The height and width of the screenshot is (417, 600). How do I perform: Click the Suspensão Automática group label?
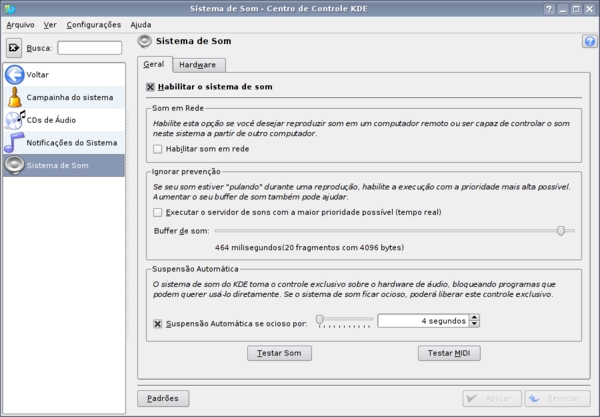tap(195, 269)
